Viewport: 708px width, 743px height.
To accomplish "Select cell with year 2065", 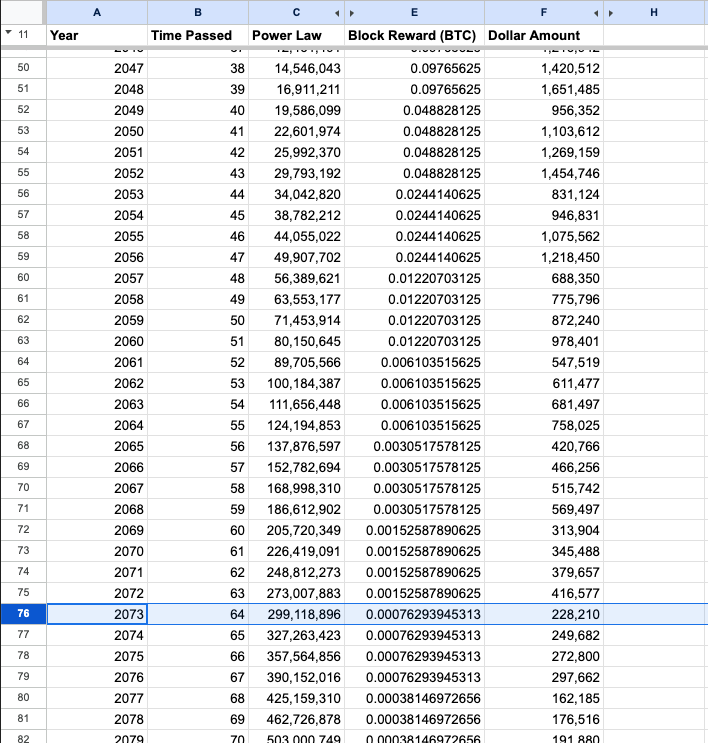I will pos(97,446).
